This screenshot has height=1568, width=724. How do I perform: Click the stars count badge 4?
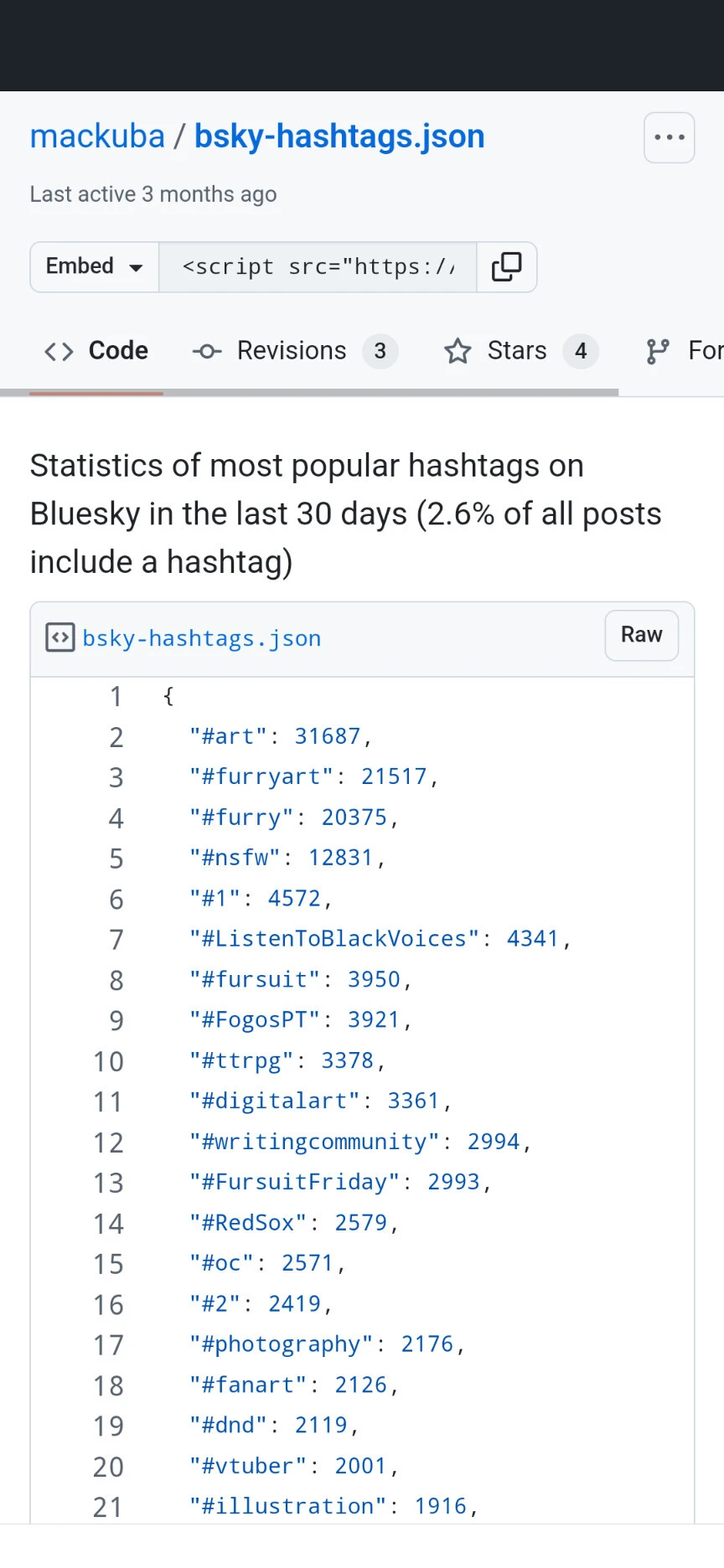tap(581, 351)
